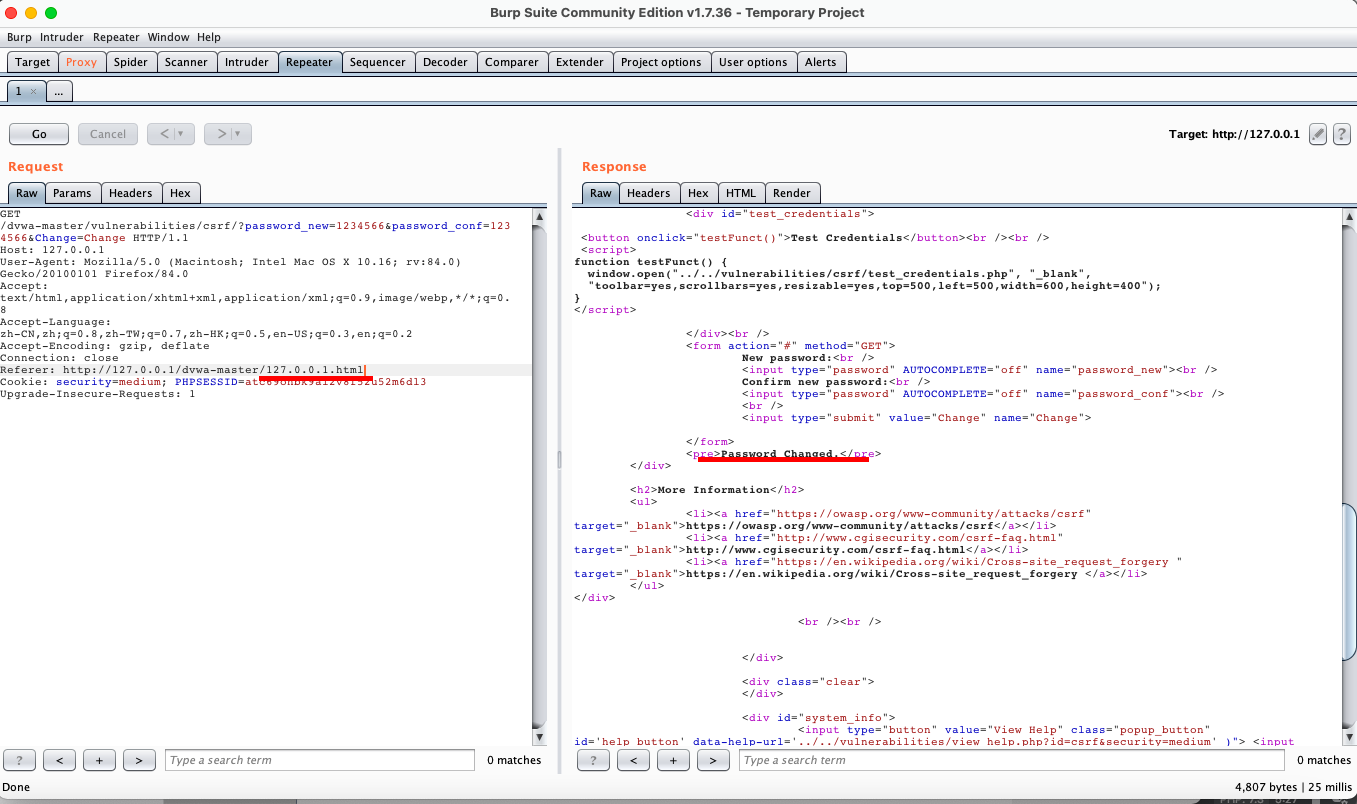This screenshot has width=1357, height=804.
Task: Switch to the Proxy tab
Action: coord(82,62)
